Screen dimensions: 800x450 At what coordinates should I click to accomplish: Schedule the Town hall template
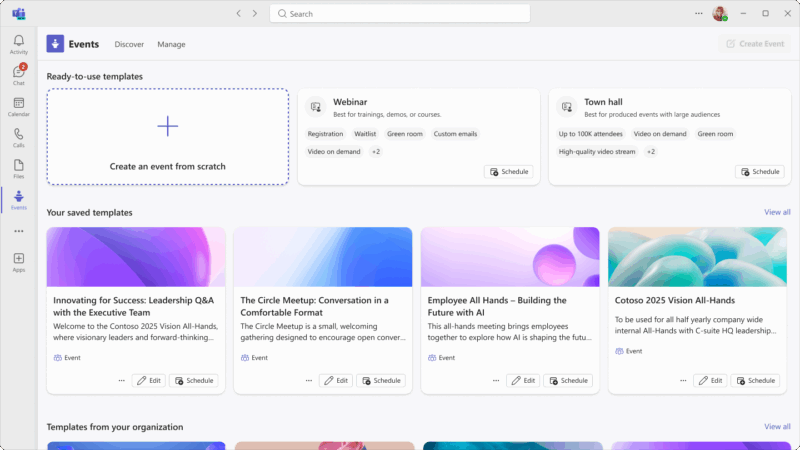[x=759, y=172]
